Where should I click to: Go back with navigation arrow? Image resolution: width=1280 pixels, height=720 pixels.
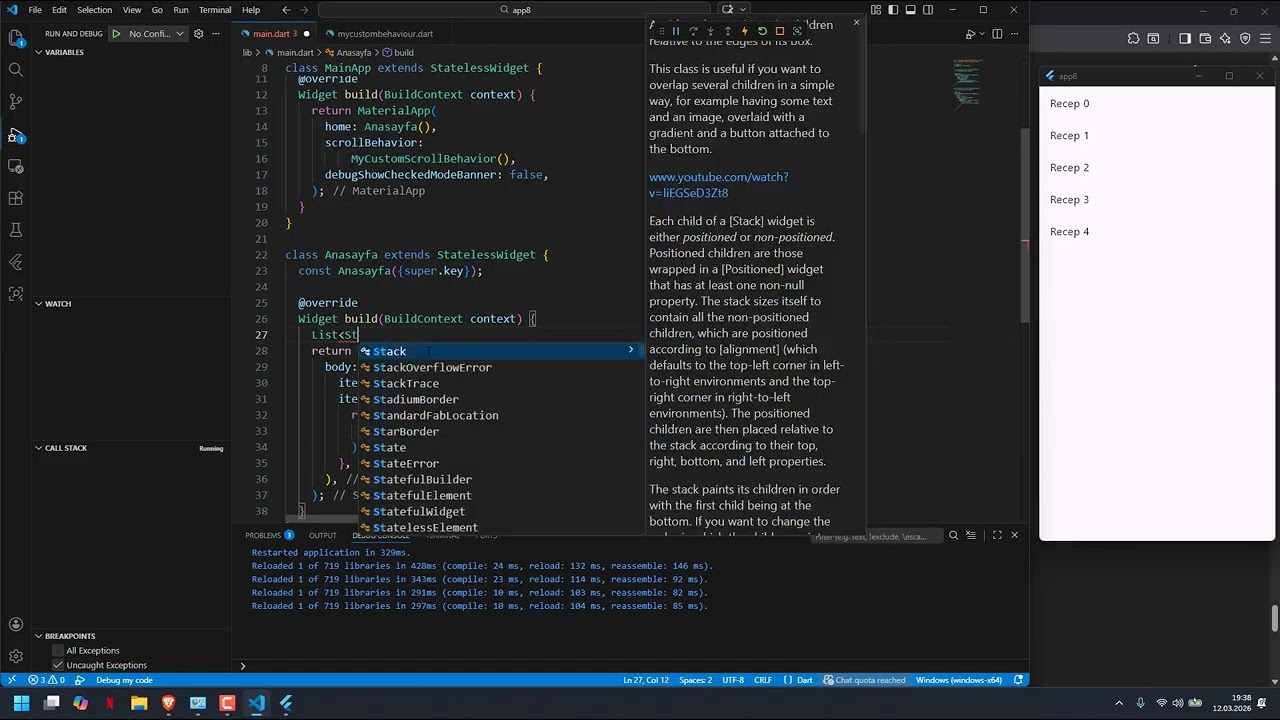[287, 10]
